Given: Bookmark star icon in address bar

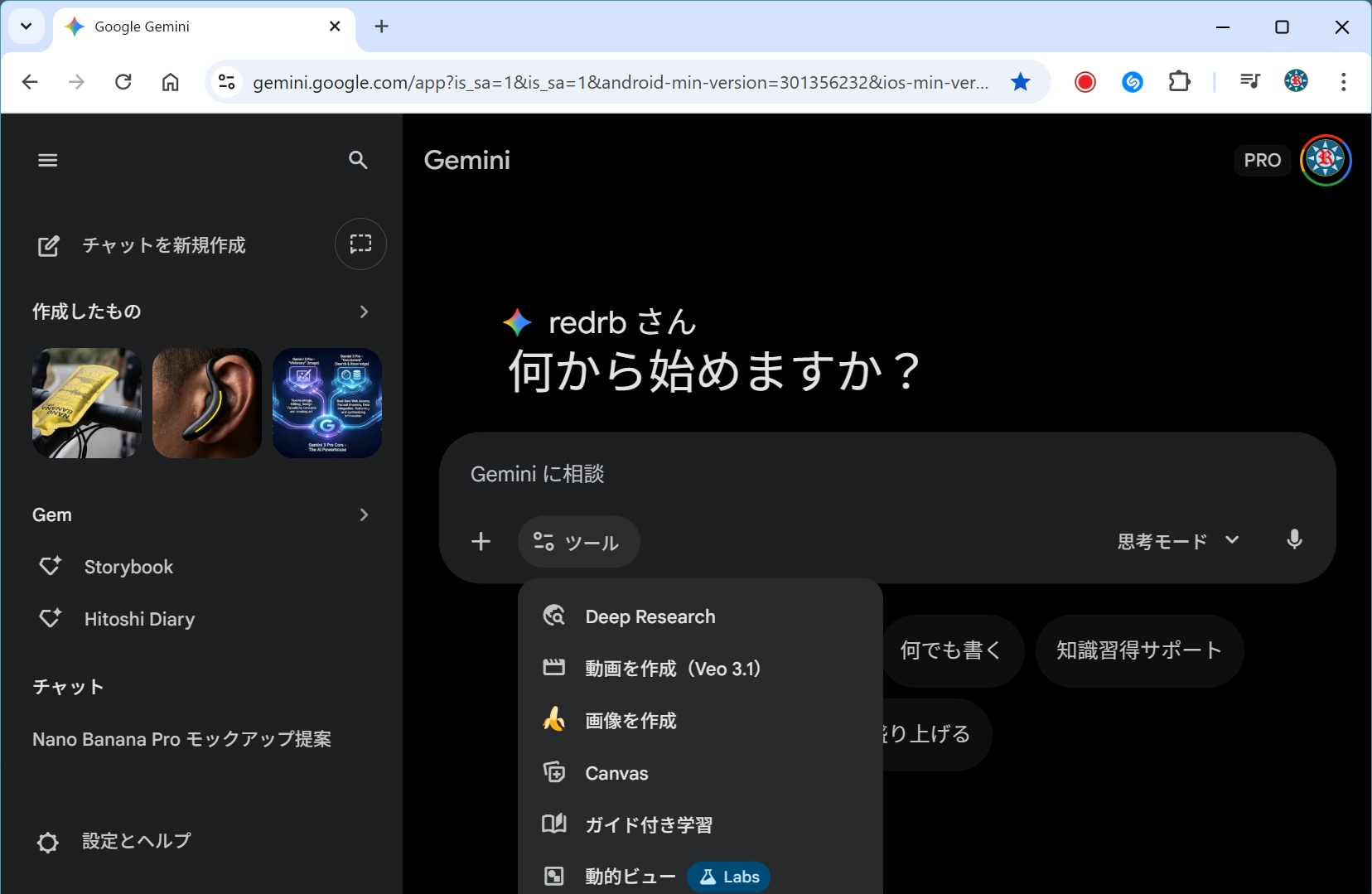Looking at the screenshot, I should click(1021, 82).
